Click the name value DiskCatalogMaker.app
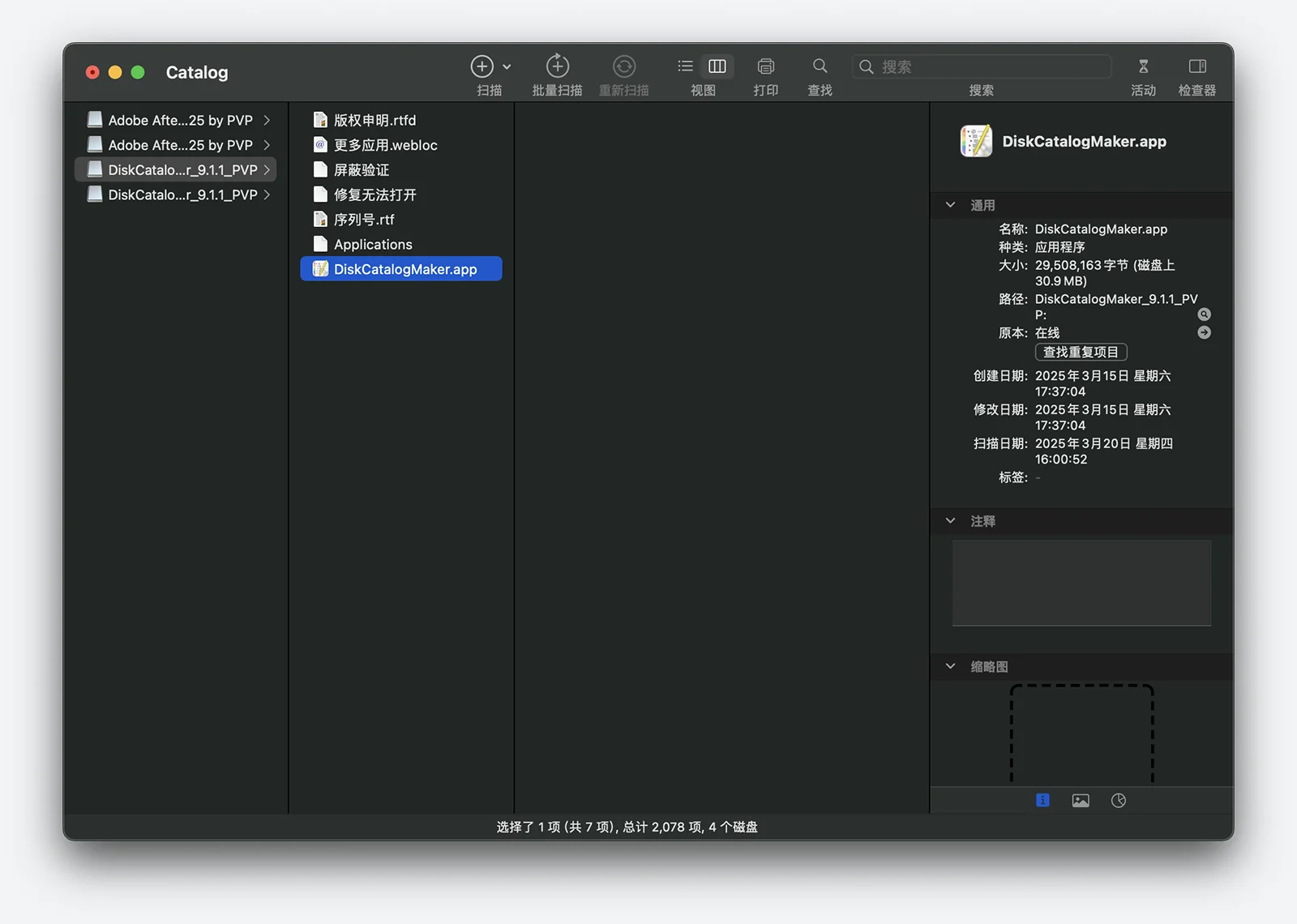The image size is (1297, 924). pyautogui.click(x=1101, y=229)
